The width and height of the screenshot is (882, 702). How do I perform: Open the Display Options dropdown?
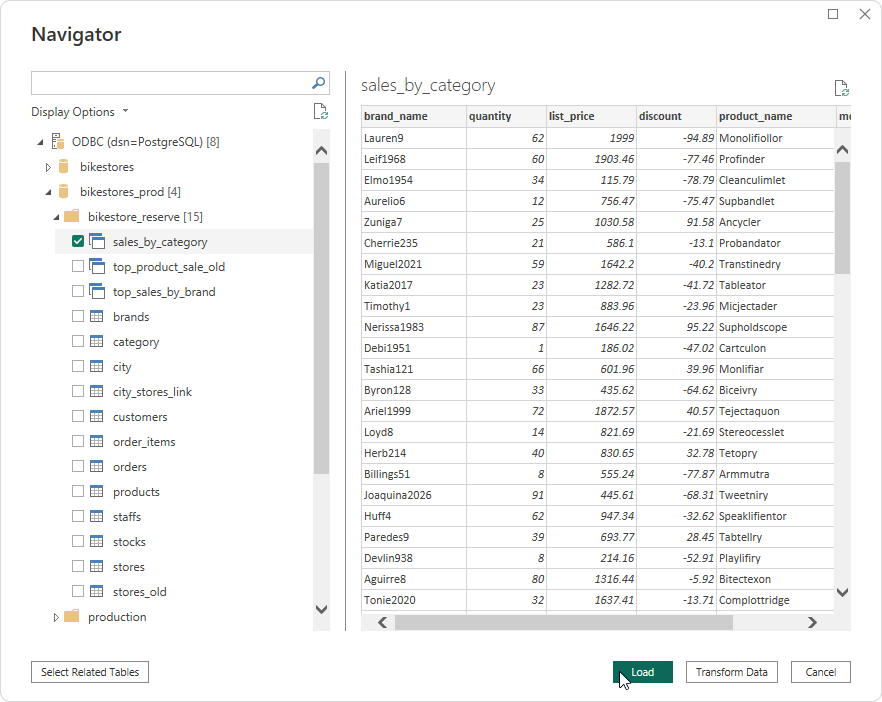click(80, 112)
